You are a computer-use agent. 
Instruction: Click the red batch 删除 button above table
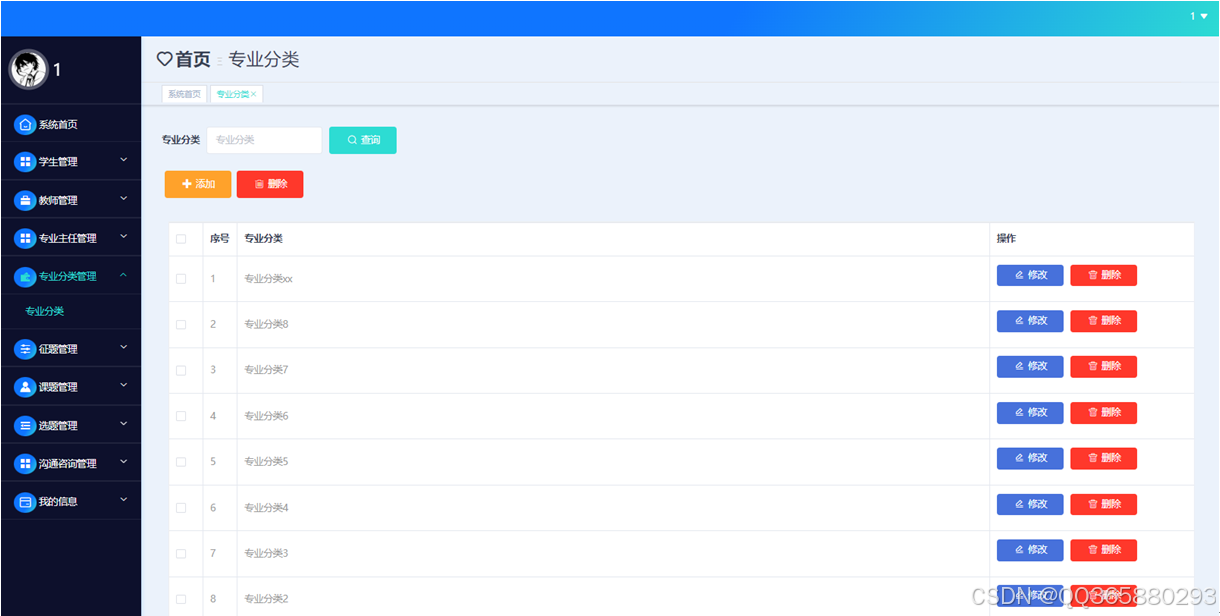[x=270, y=184]
